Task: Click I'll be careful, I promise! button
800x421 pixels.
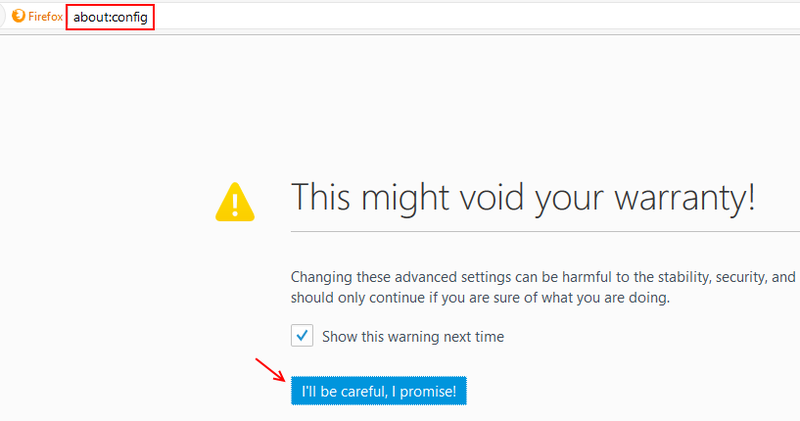Action: point(379,391)
